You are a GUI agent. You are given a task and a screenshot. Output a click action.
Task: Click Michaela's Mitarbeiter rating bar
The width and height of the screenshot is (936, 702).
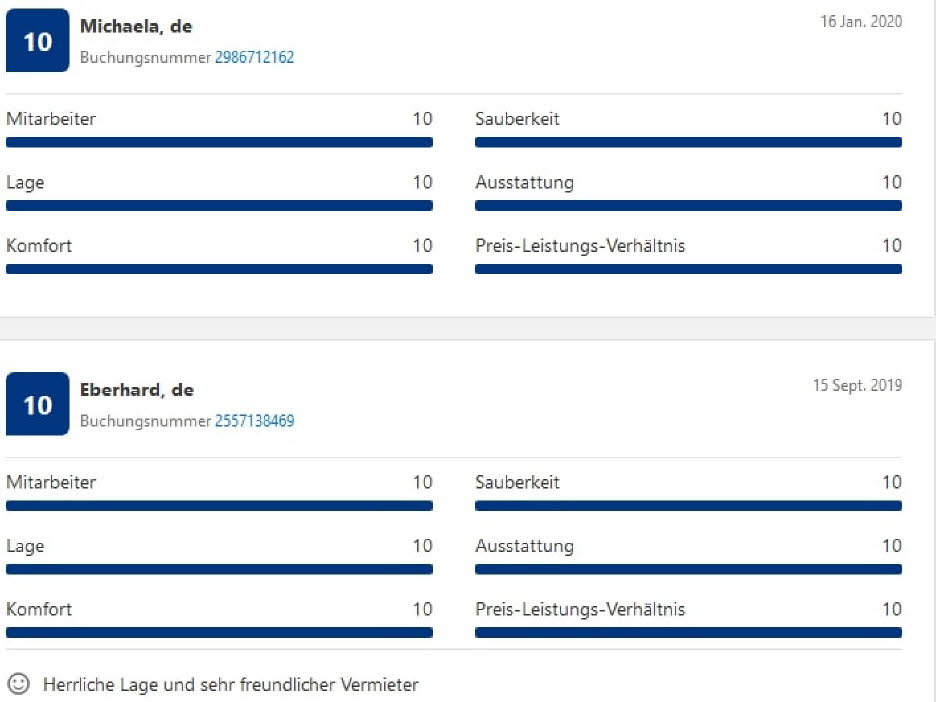click(219, 142)
